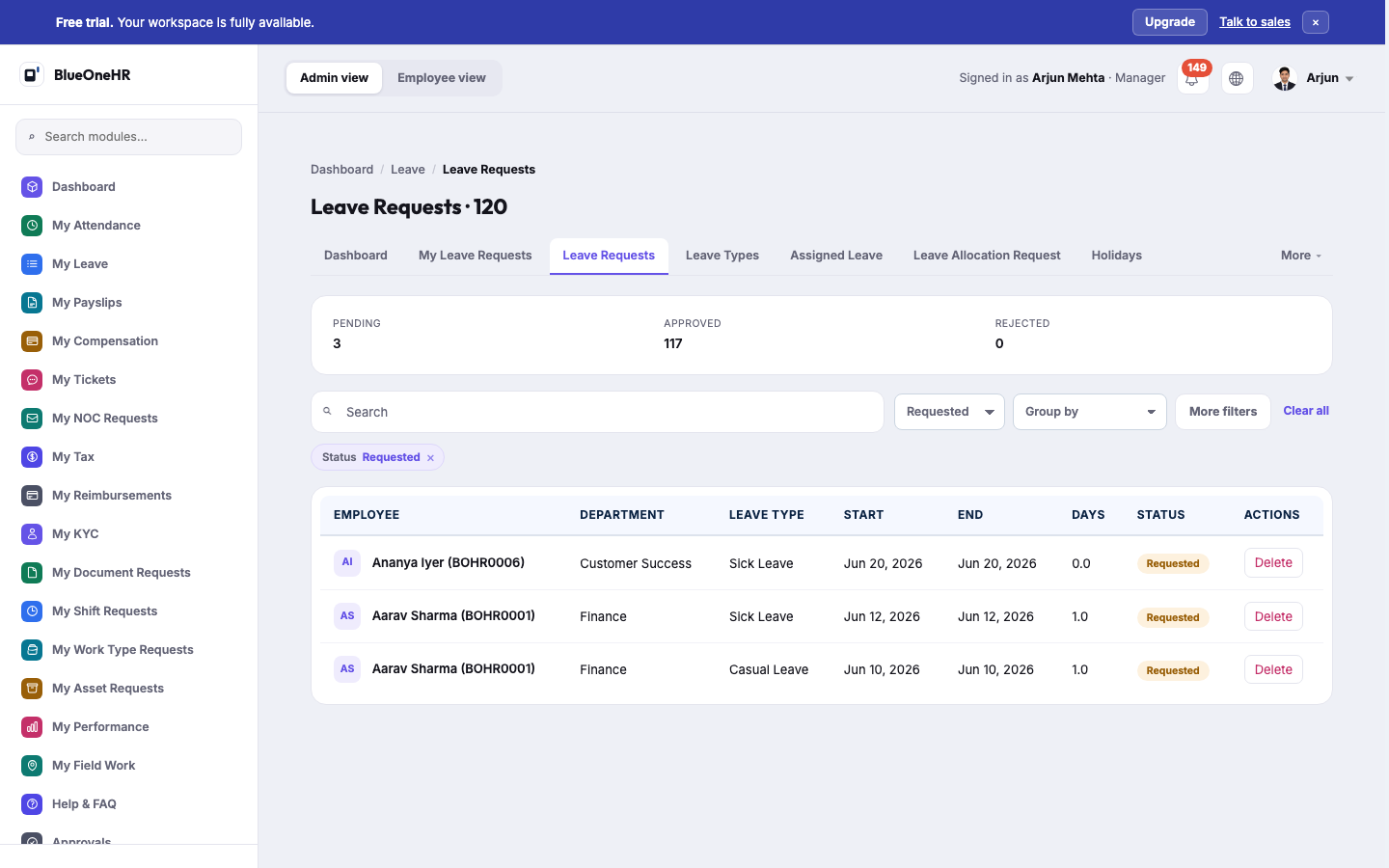Screen dimensions: 1389x868
Task: Open the My Leave Requests tab
Action: [x=476, y=256]
